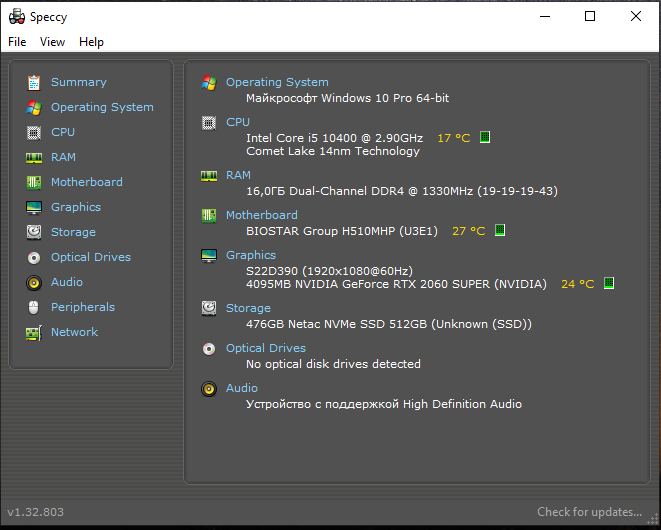This screenshot has height=530, width=661.
Task: Click the Storage drive icon in sidebar
Action: (34, 232)
